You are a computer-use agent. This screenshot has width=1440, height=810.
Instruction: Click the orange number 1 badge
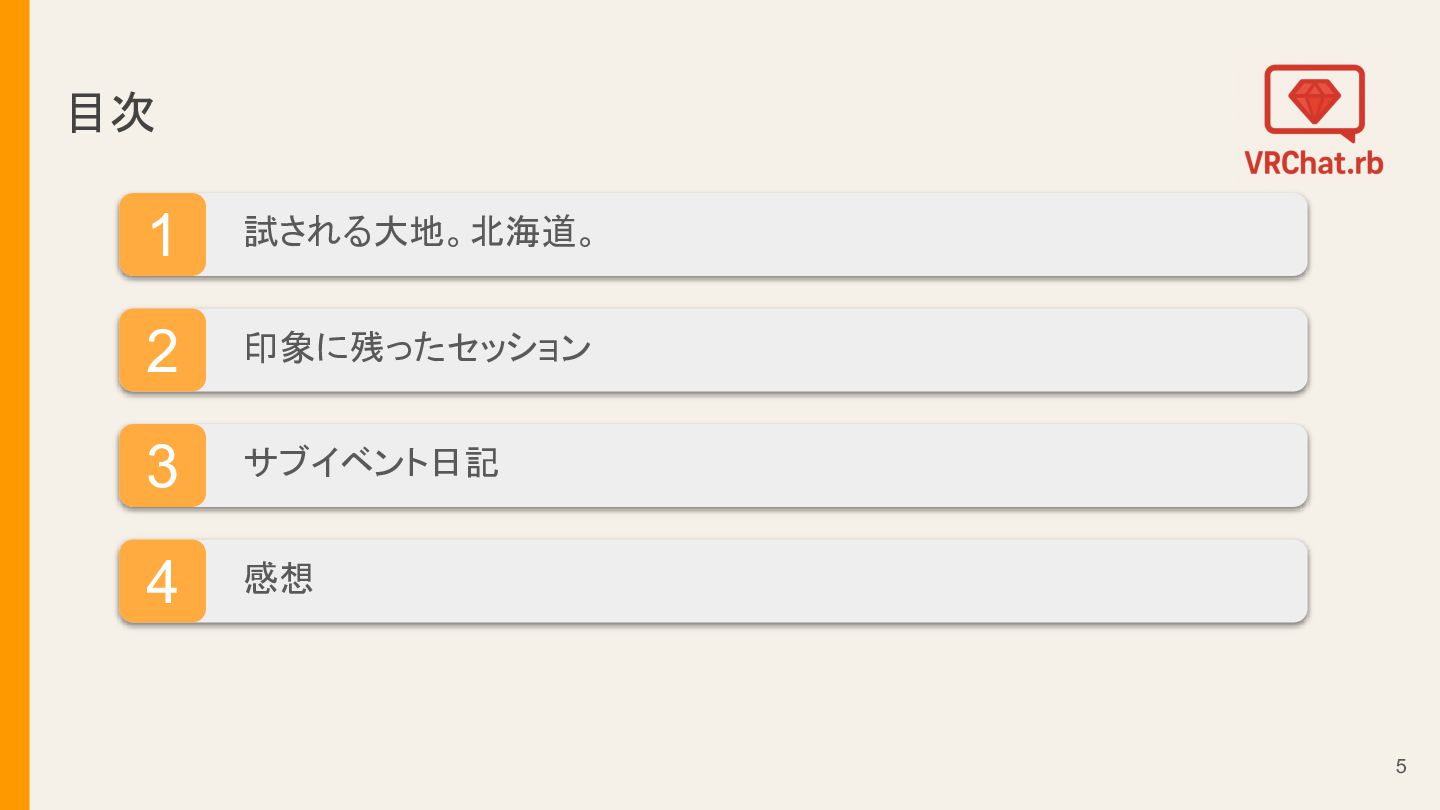pyautogui.click(x=162, y=234)
